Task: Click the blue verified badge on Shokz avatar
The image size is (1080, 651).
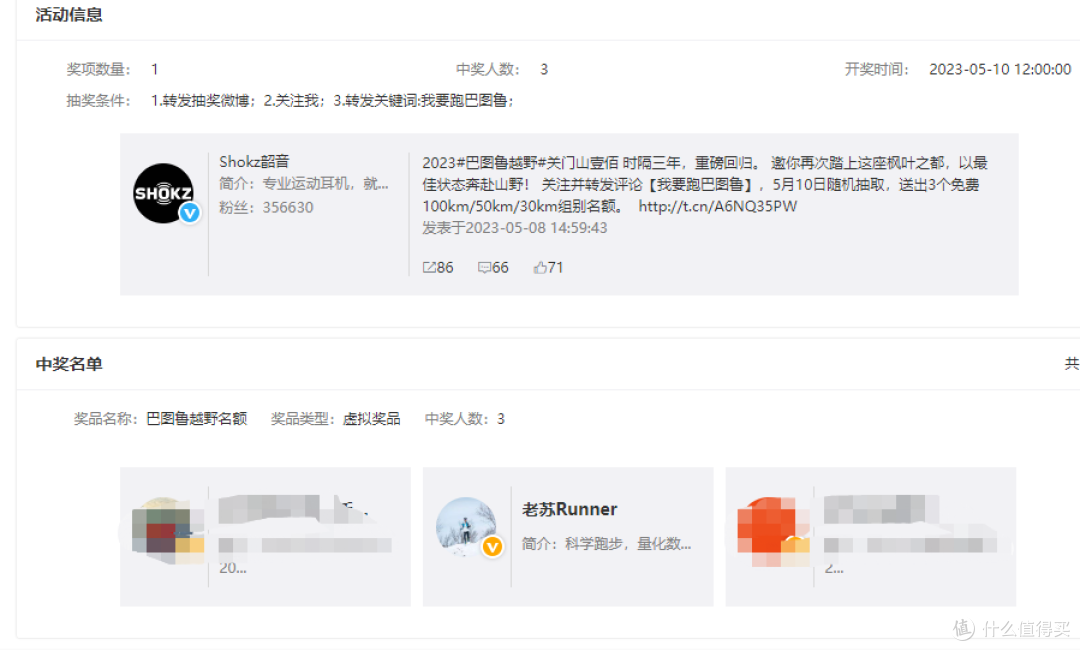Action: click(x=189, y=213)
